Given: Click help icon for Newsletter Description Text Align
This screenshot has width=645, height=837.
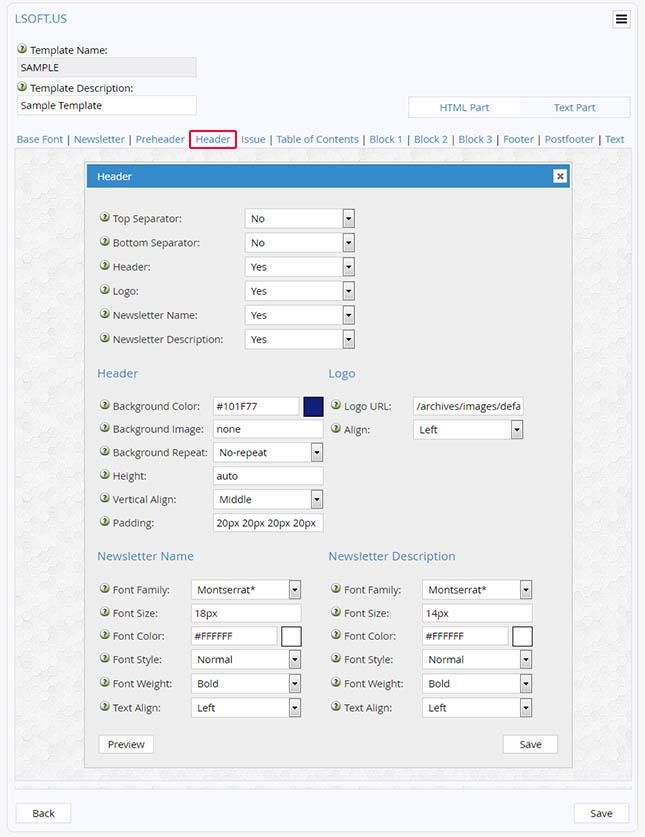Looking at the screenshot, I should pos(336,706).
